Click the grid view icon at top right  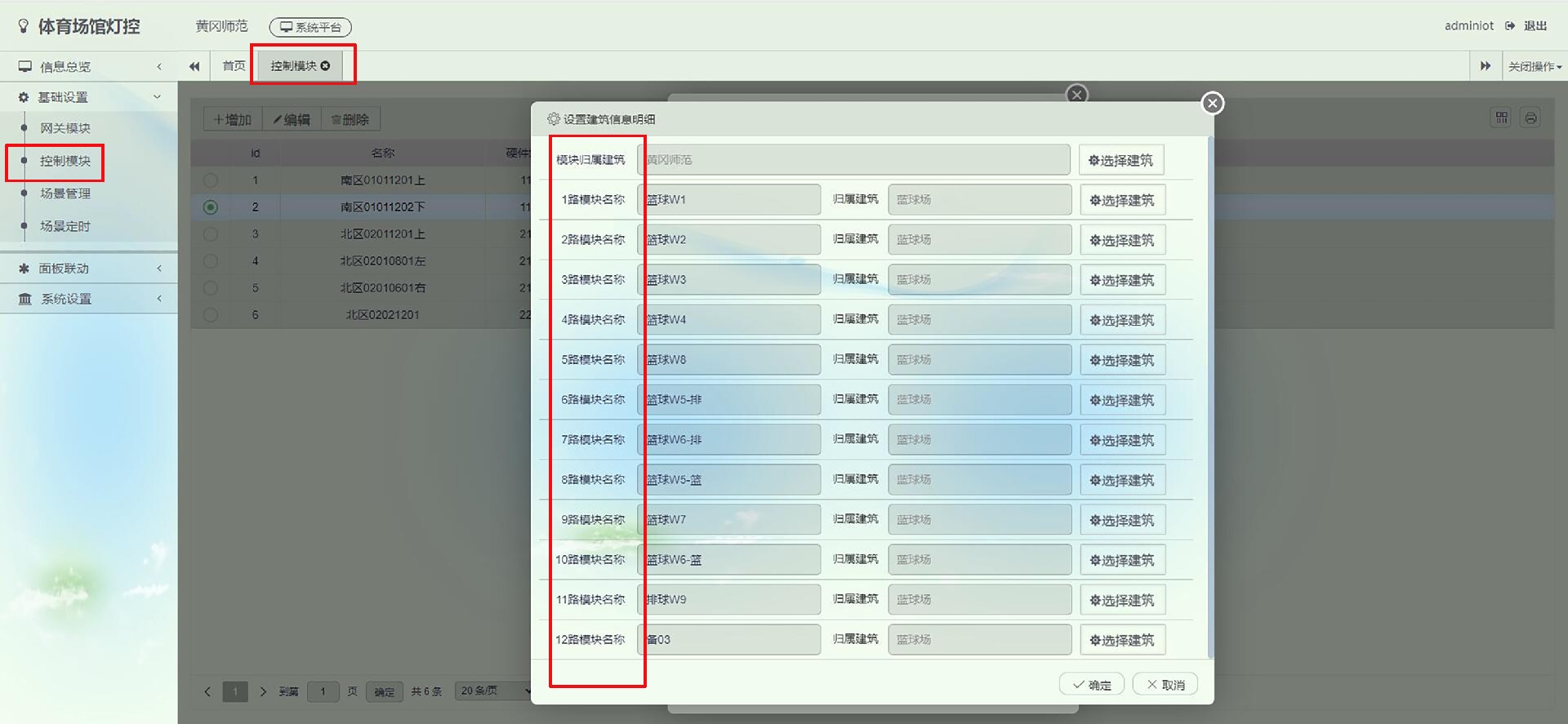pyautogui.click(x=1501, y=118)
